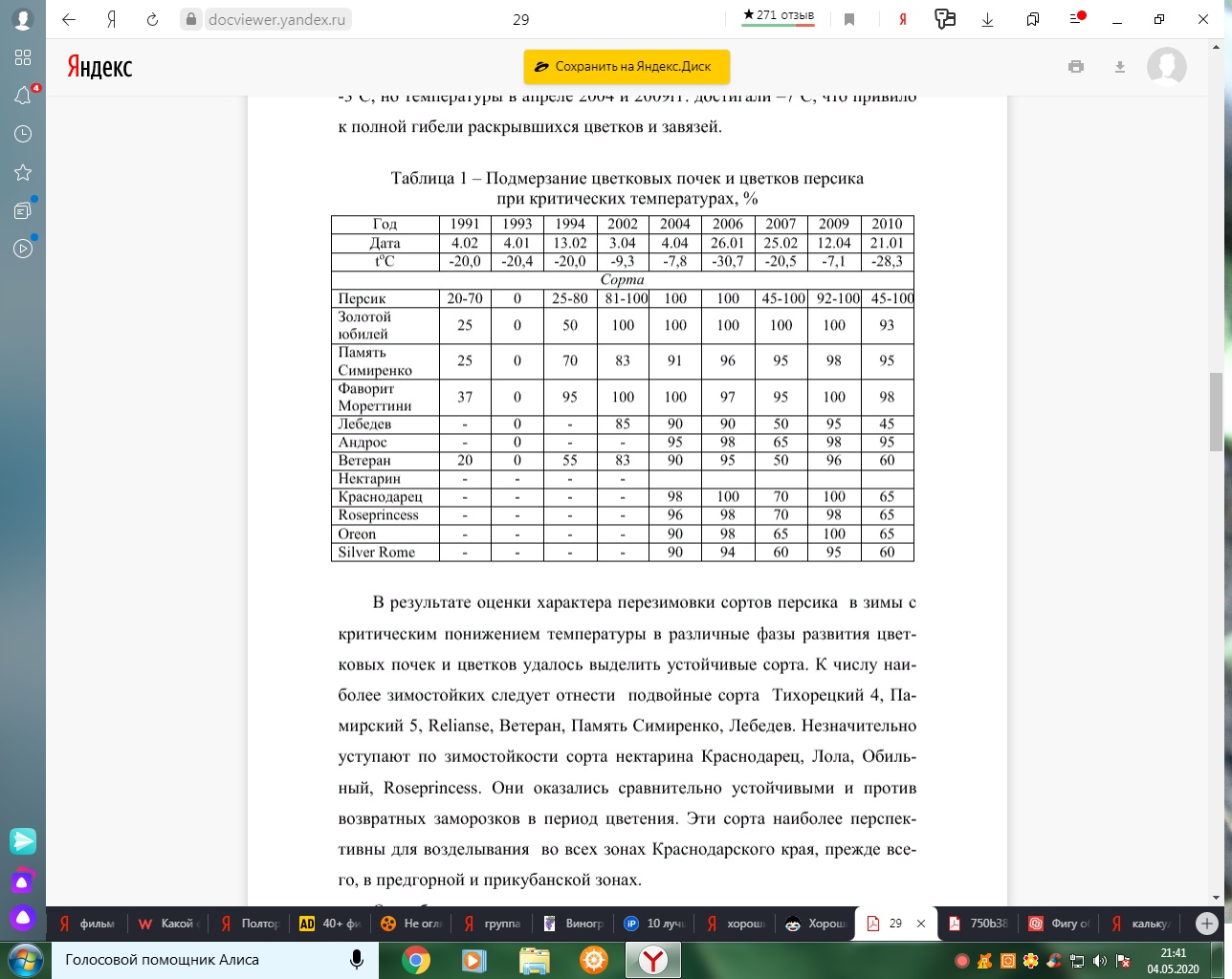1232x979 pixels.
Task: Open the user account avatar in the header
Action: click(x=1167, y=67)
